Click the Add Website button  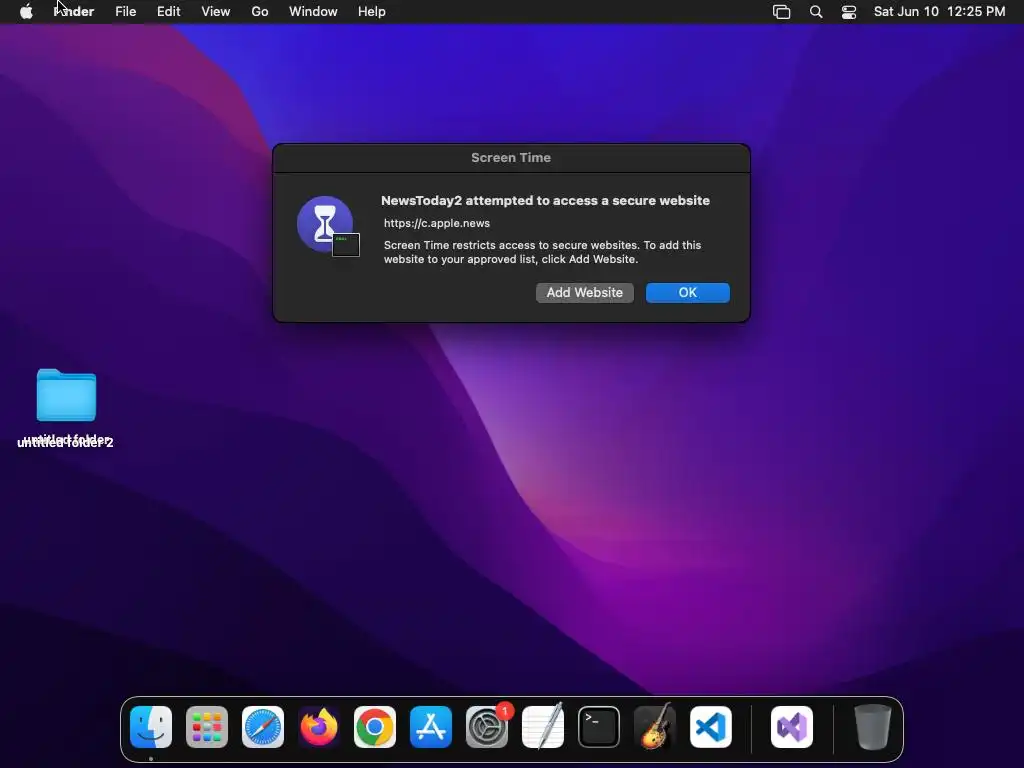(584, 293)
